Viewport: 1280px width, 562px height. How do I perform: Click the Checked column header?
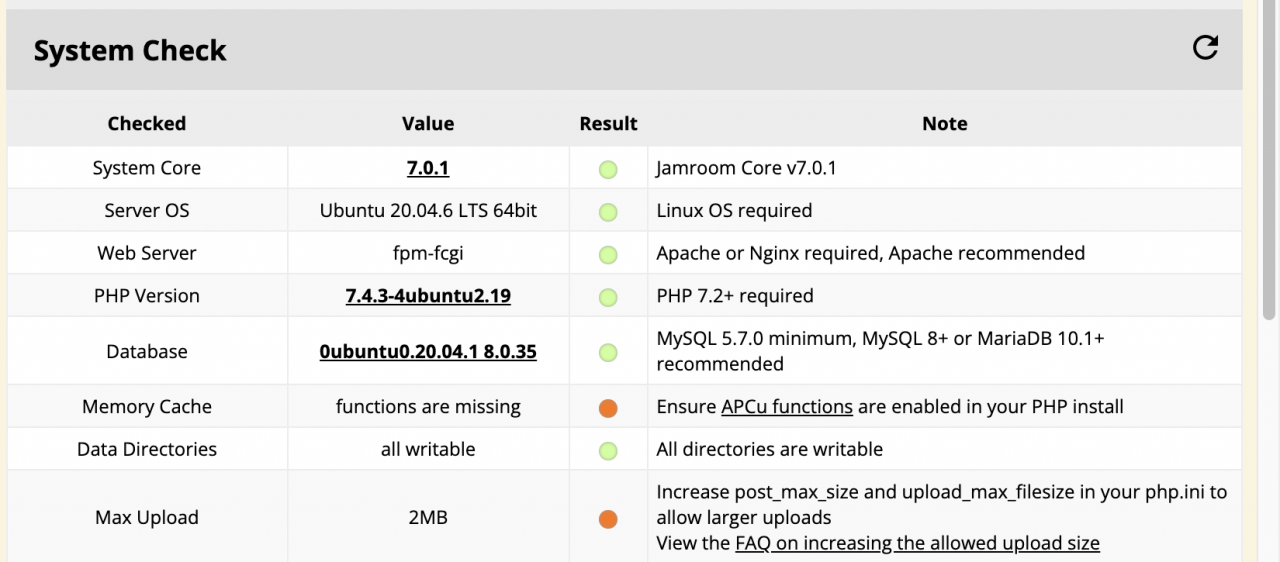click(x=147, y=124)
